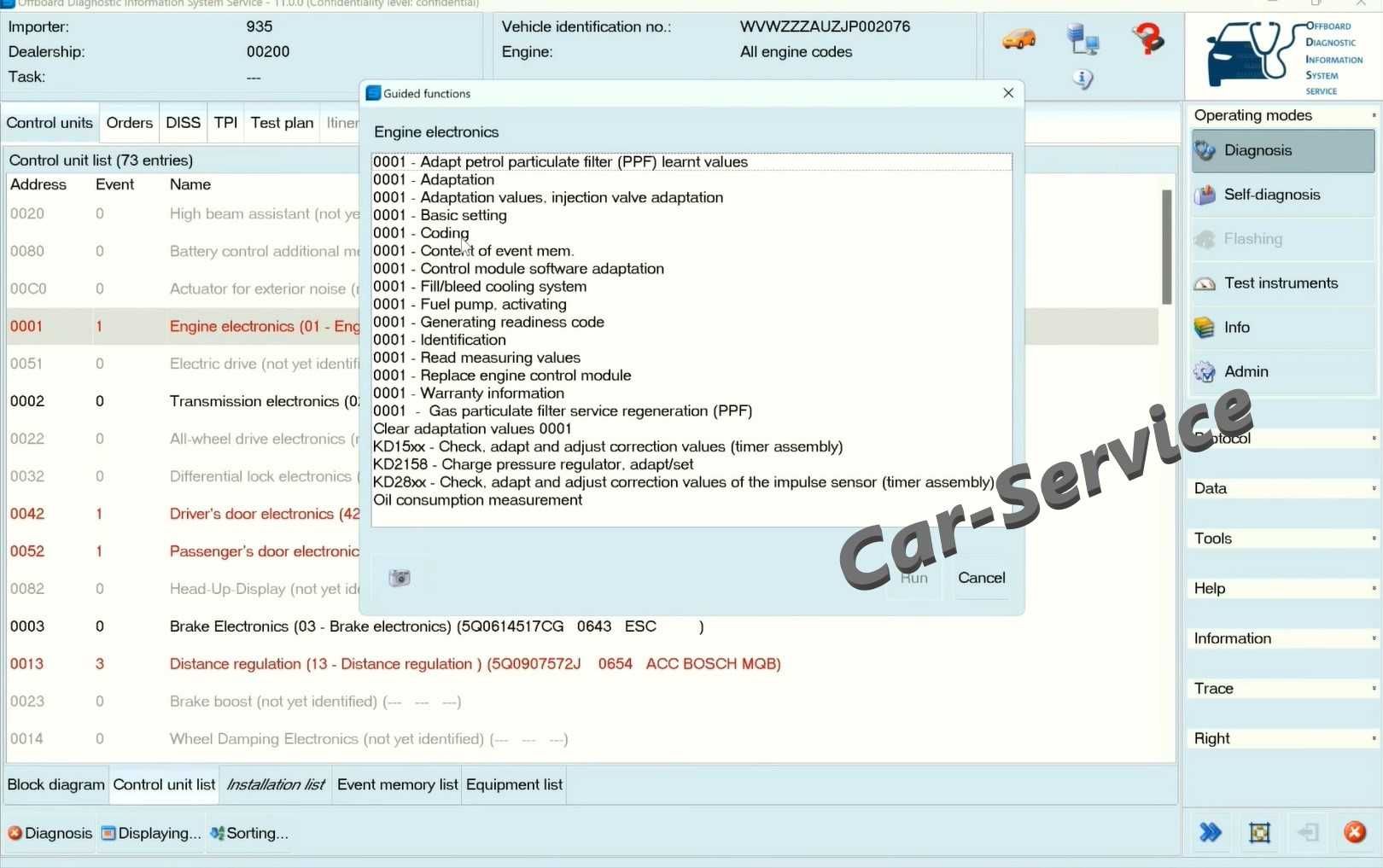
Task: Close the Guided functions dialog
Action: click(x=1008, y=93)
